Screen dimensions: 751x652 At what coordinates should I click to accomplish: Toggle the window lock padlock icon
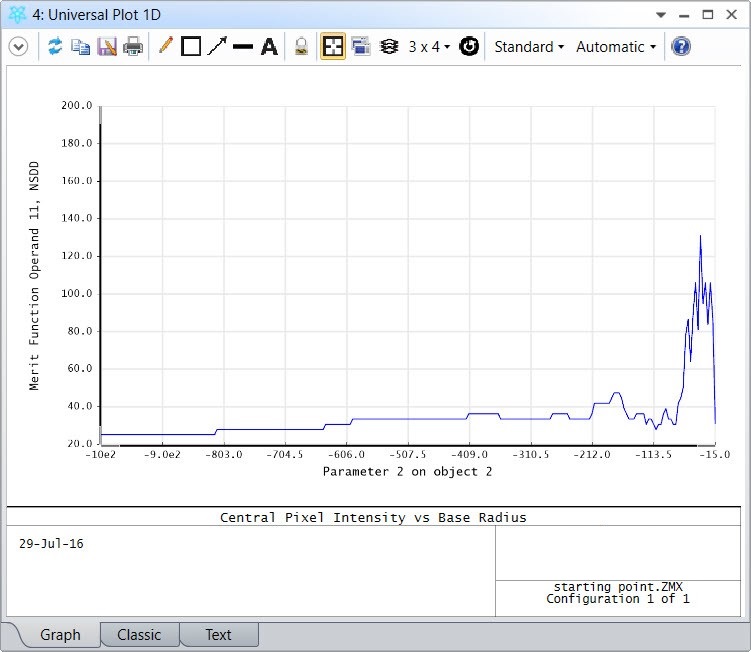click(x=301, y=47)
